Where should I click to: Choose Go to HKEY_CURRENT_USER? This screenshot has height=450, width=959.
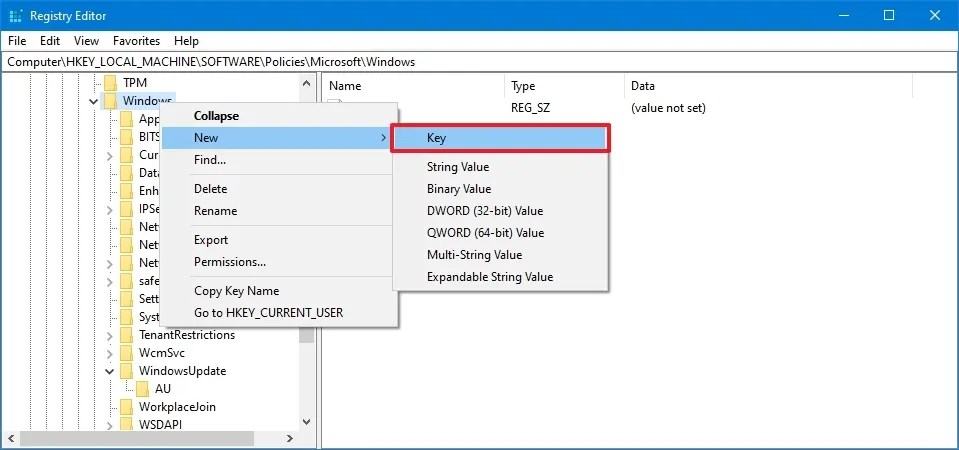[x=280, y=313]
